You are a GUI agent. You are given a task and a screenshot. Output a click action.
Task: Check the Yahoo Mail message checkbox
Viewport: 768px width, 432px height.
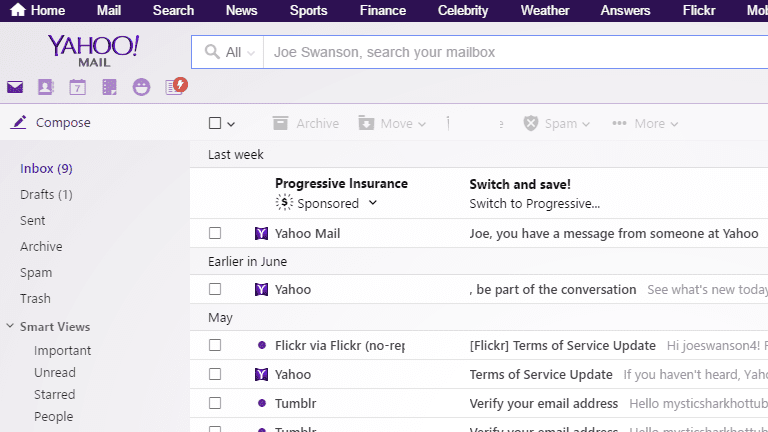[215, 233]
